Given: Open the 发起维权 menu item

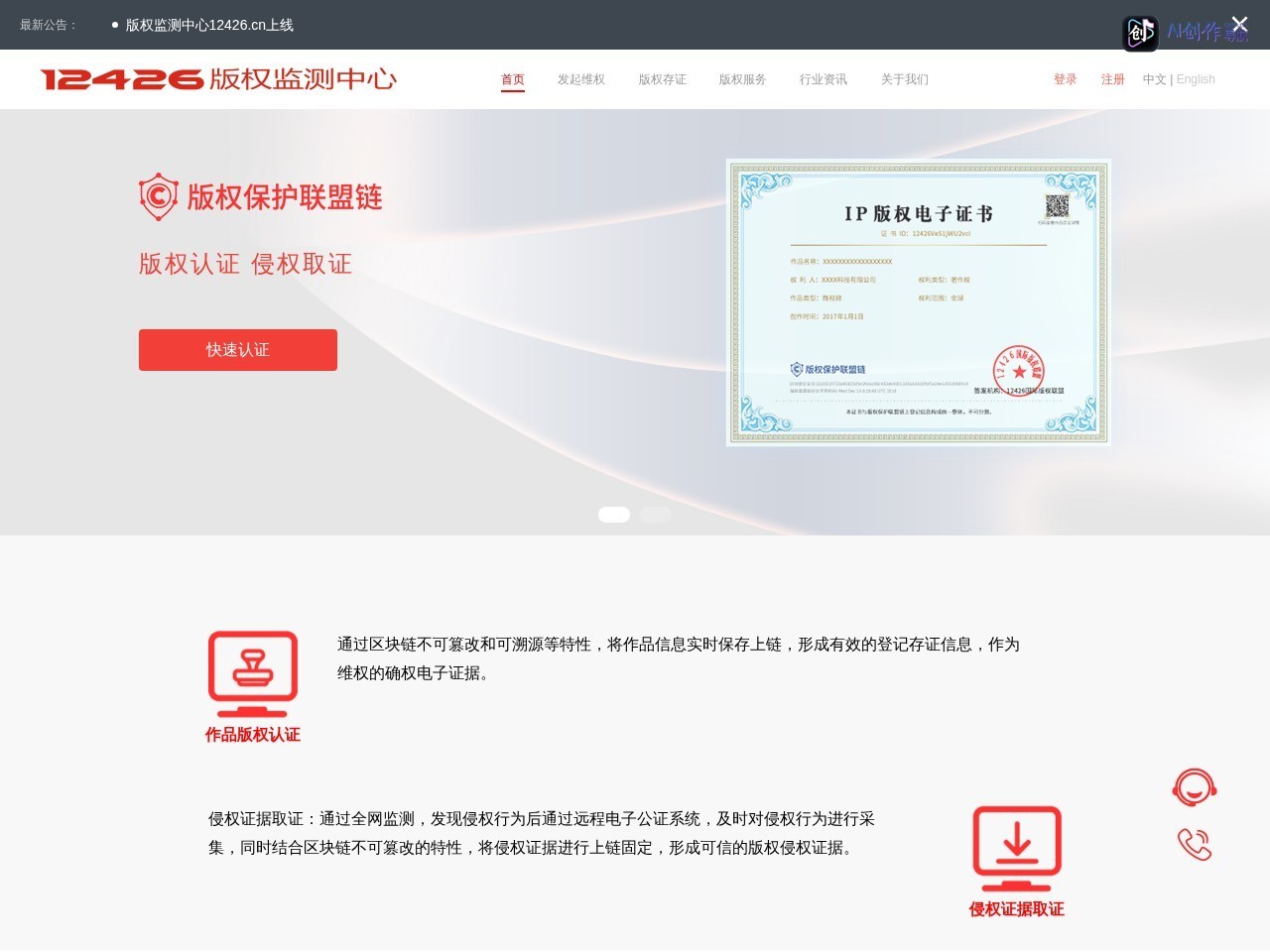Looking at the screenshot, I should click(x=581, y=79).
